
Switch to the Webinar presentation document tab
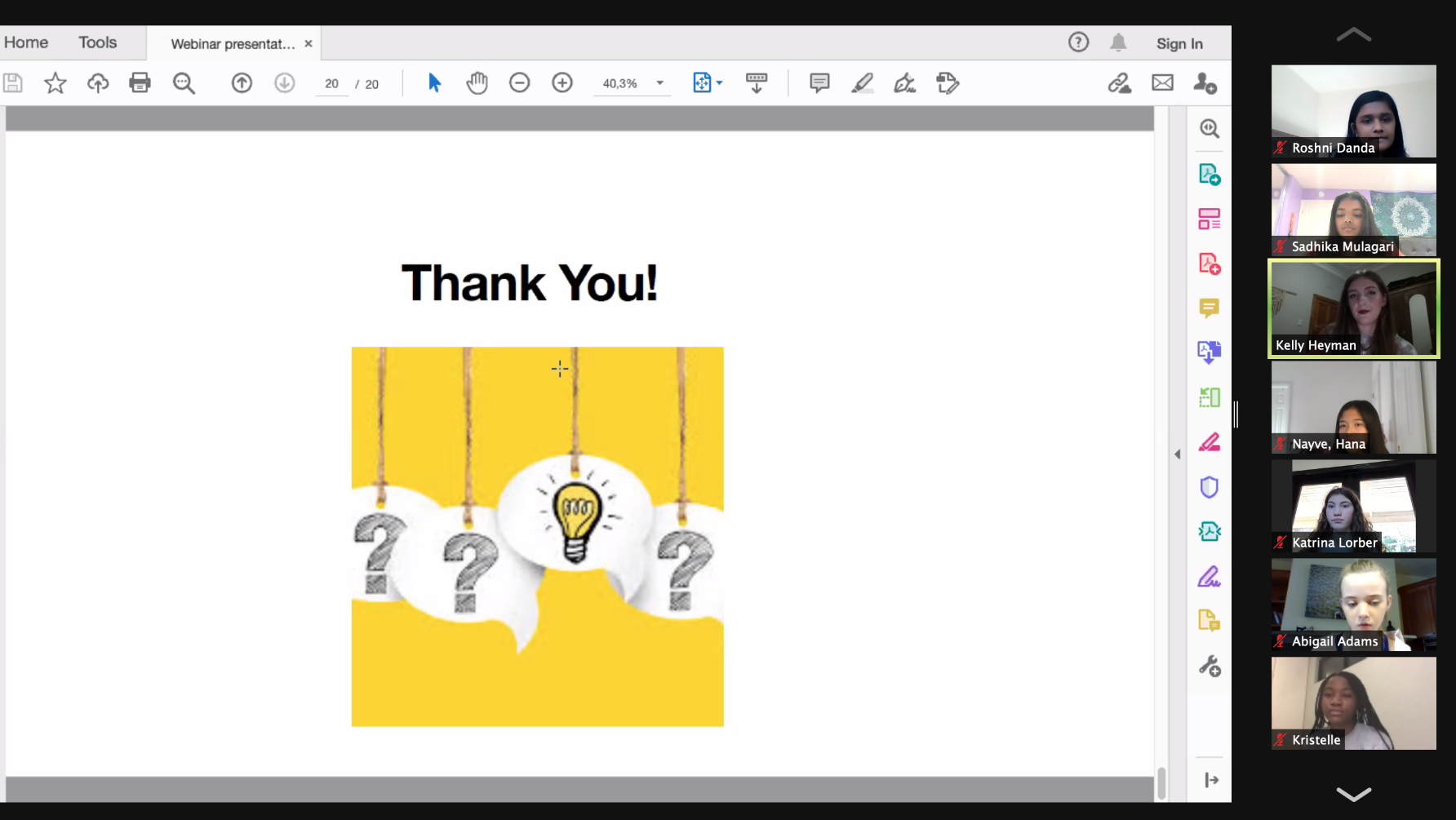tap(233, 44)
